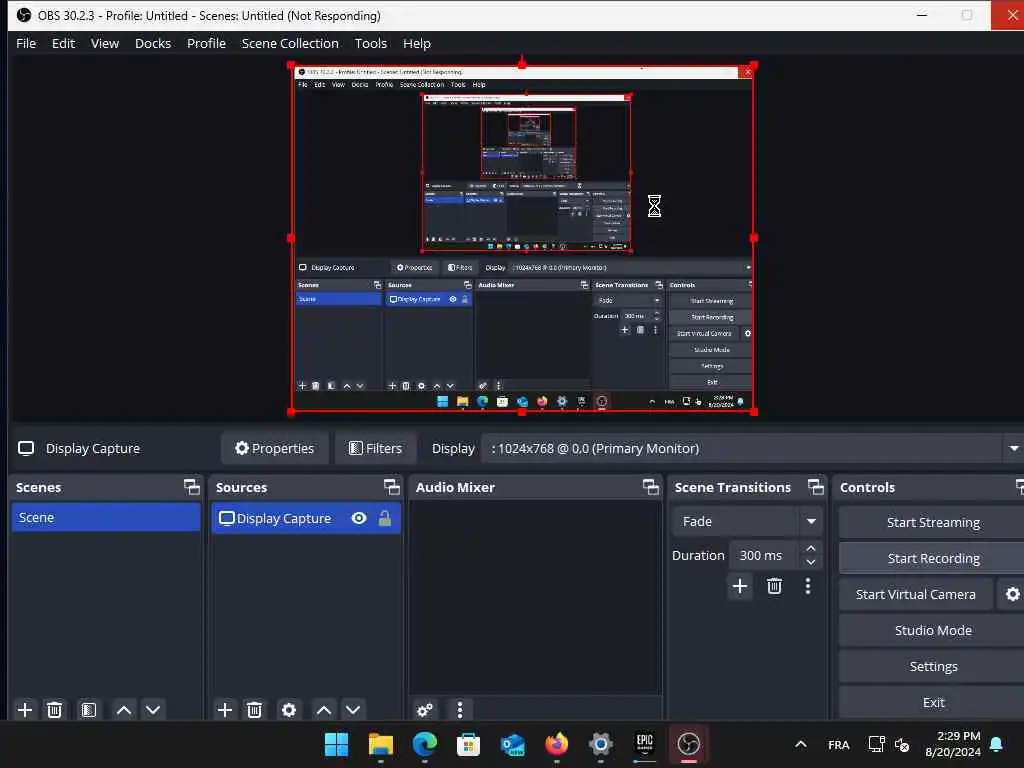Click Start Streaming button

pos(932,522)
